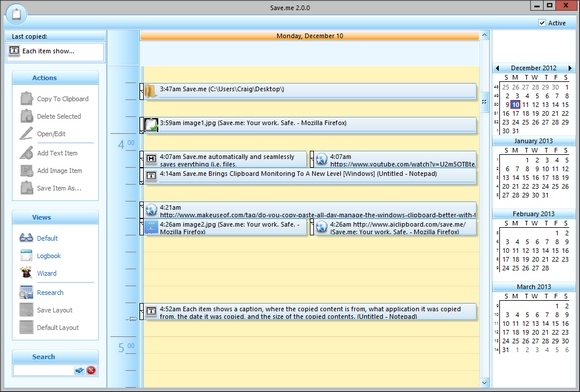Screen dimensions: 580x392
Task: Click text icon in Last copied box
Action: [14, 50]
